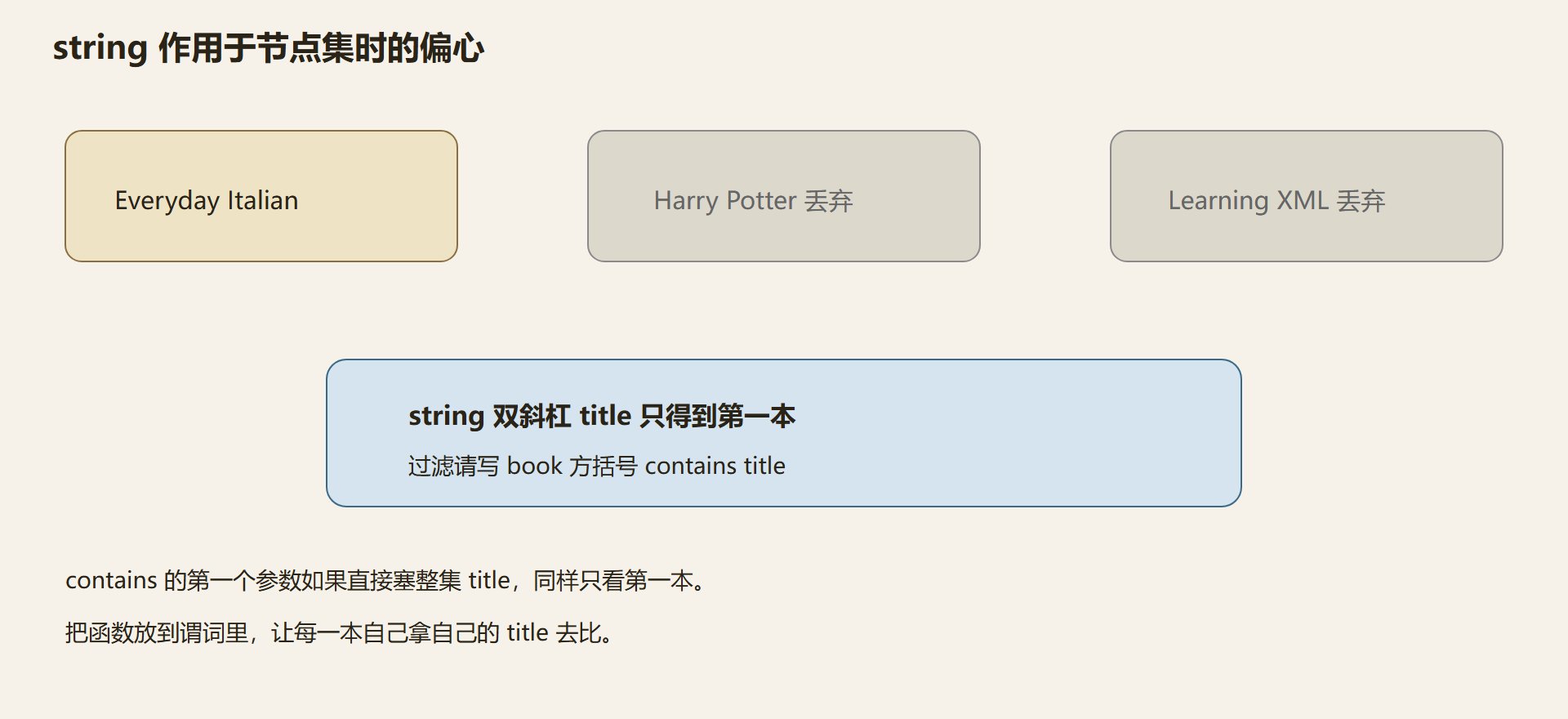This screenshot has height=719, width=1568.
Task: Click 同样只看第一本 in the first paragraph
Action: click(x=612, y=581)
